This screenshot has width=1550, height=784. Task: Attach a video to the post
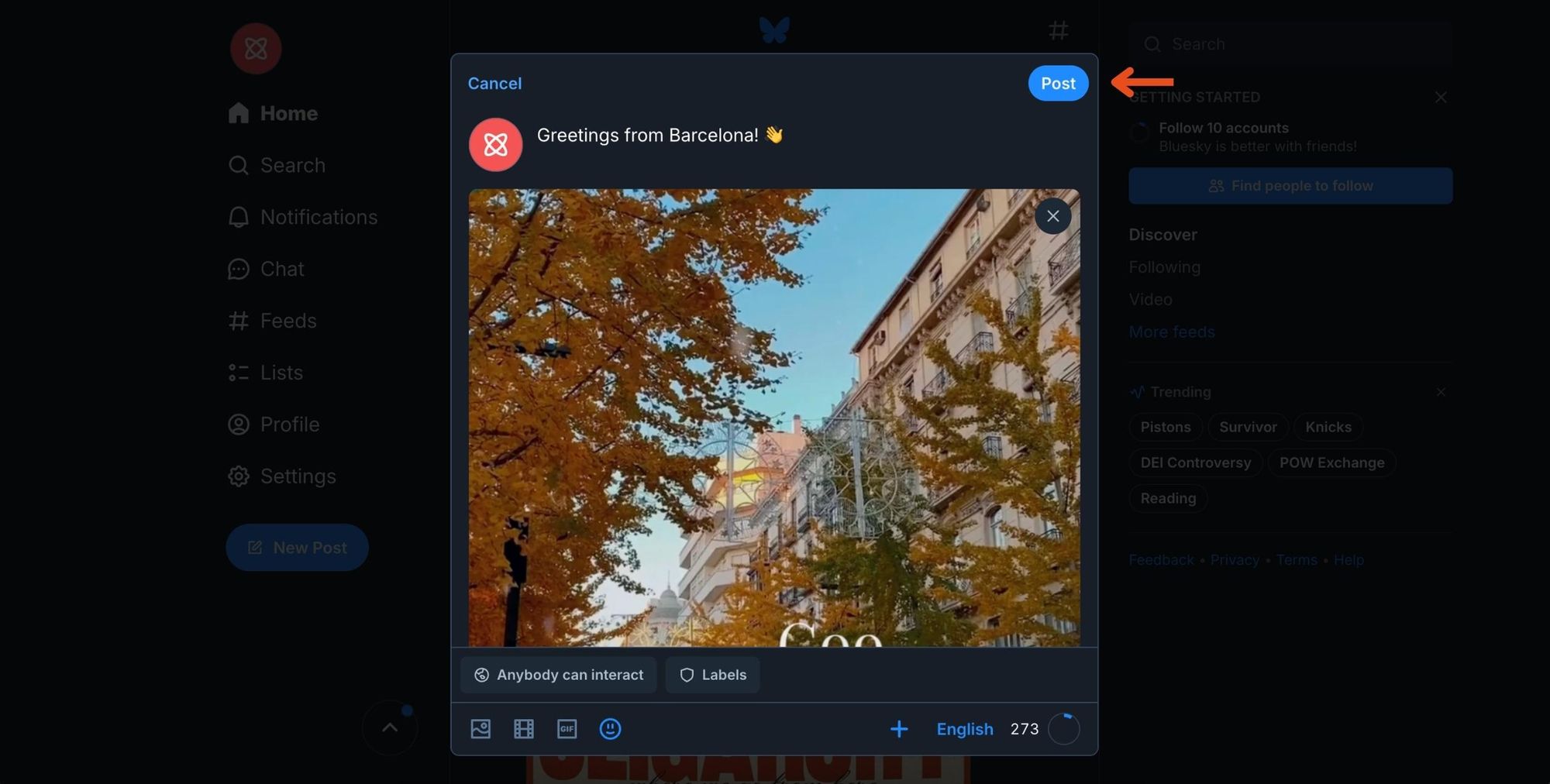tap(524, 729)
